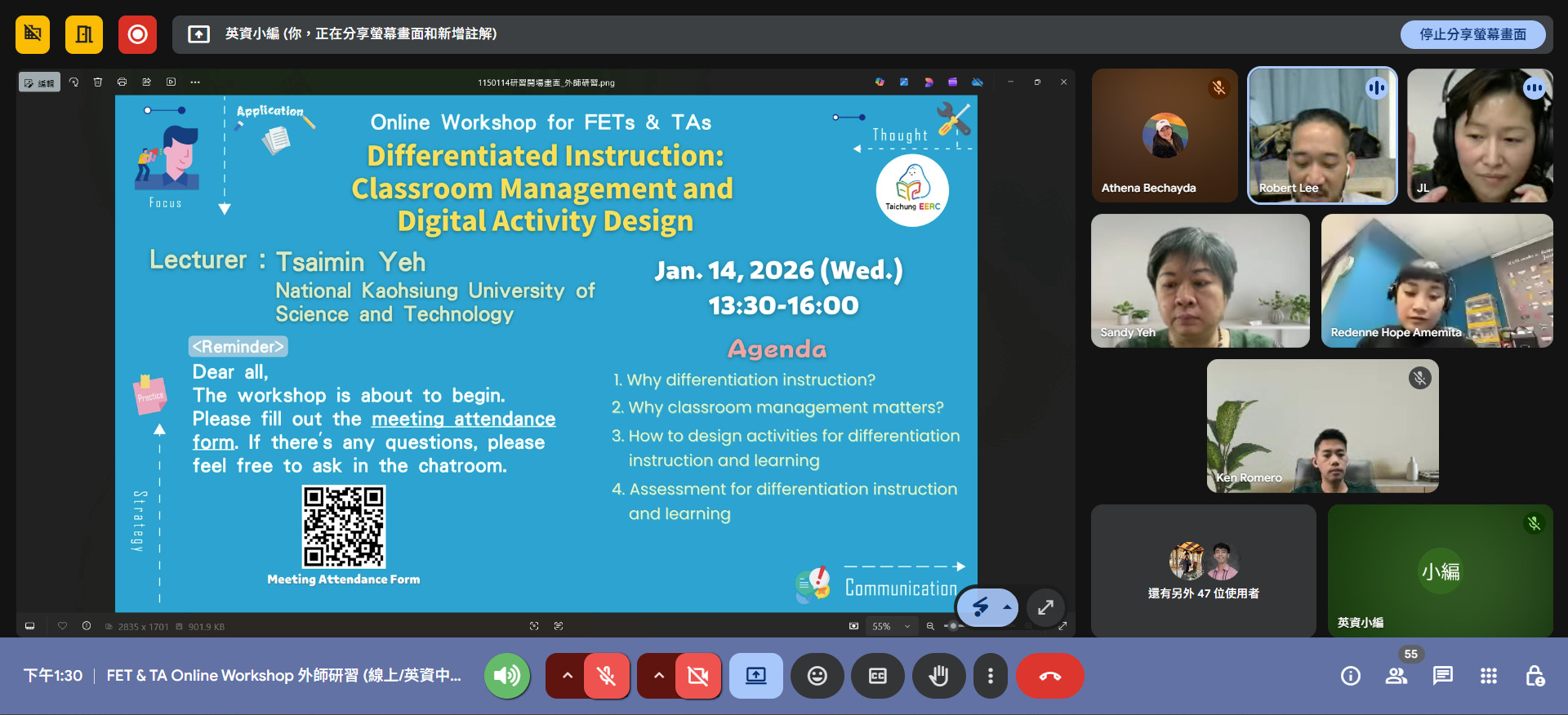The height and width of the screenshot is (715, 1568).
Task: Open host controls lock icon
Action: click(1535, 676)
